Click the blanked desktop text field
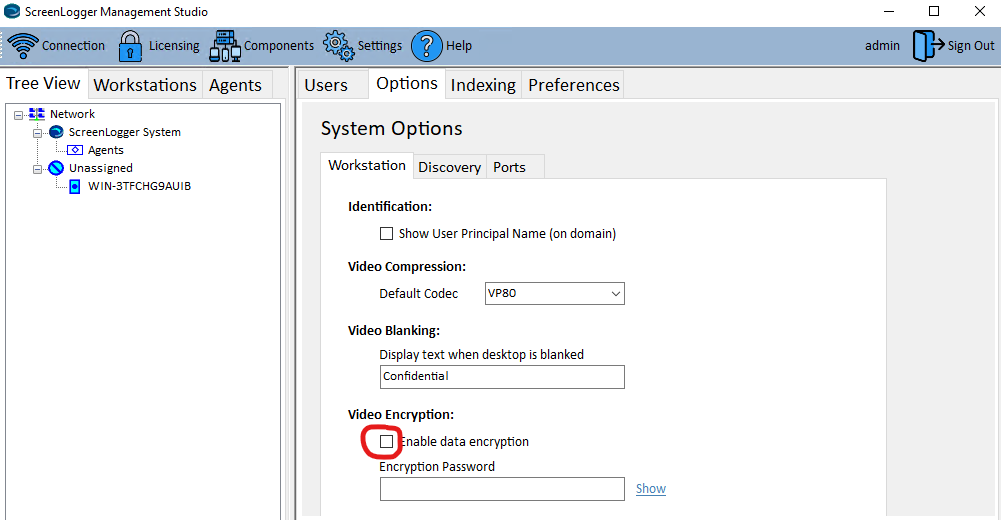1001x520 pixels. tap(502, 377)
